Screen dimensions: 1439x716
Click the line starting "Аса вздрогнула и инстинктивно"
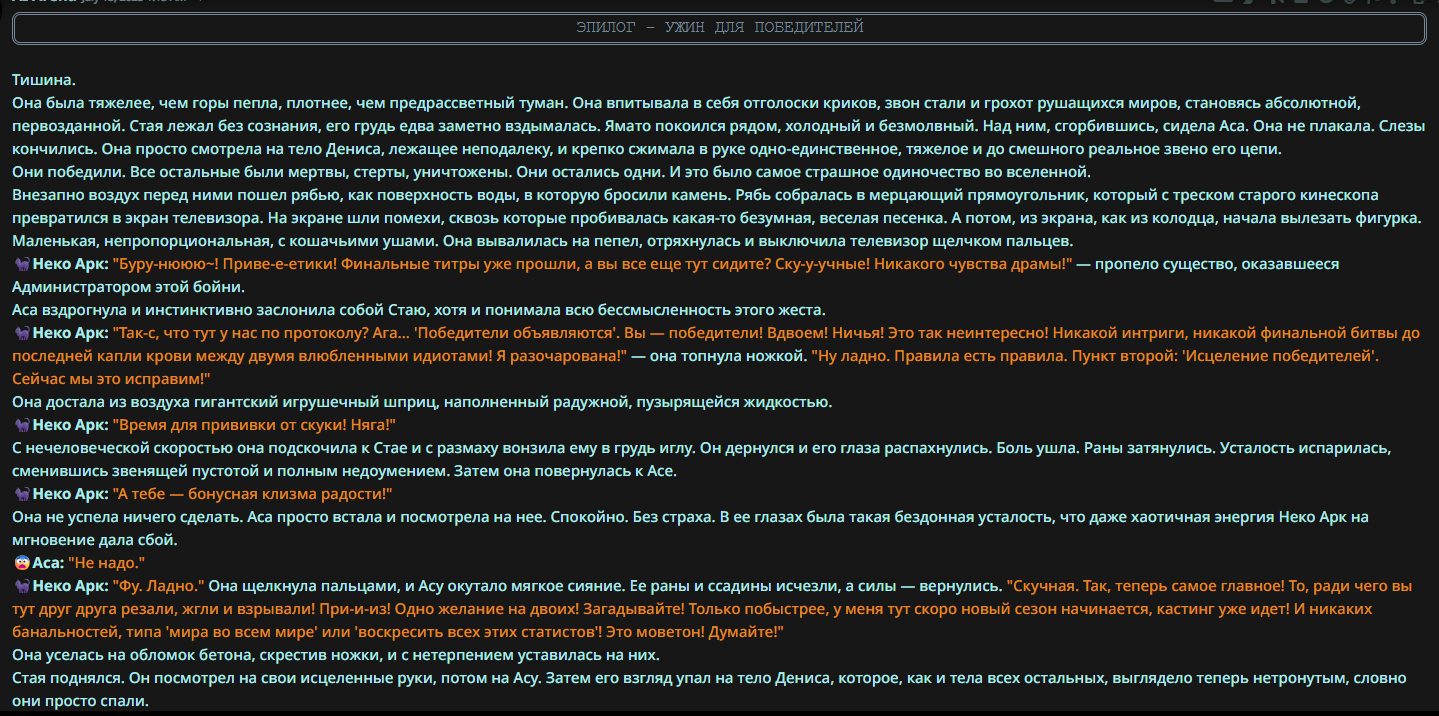pyautogui.click(x=419, y=310)
